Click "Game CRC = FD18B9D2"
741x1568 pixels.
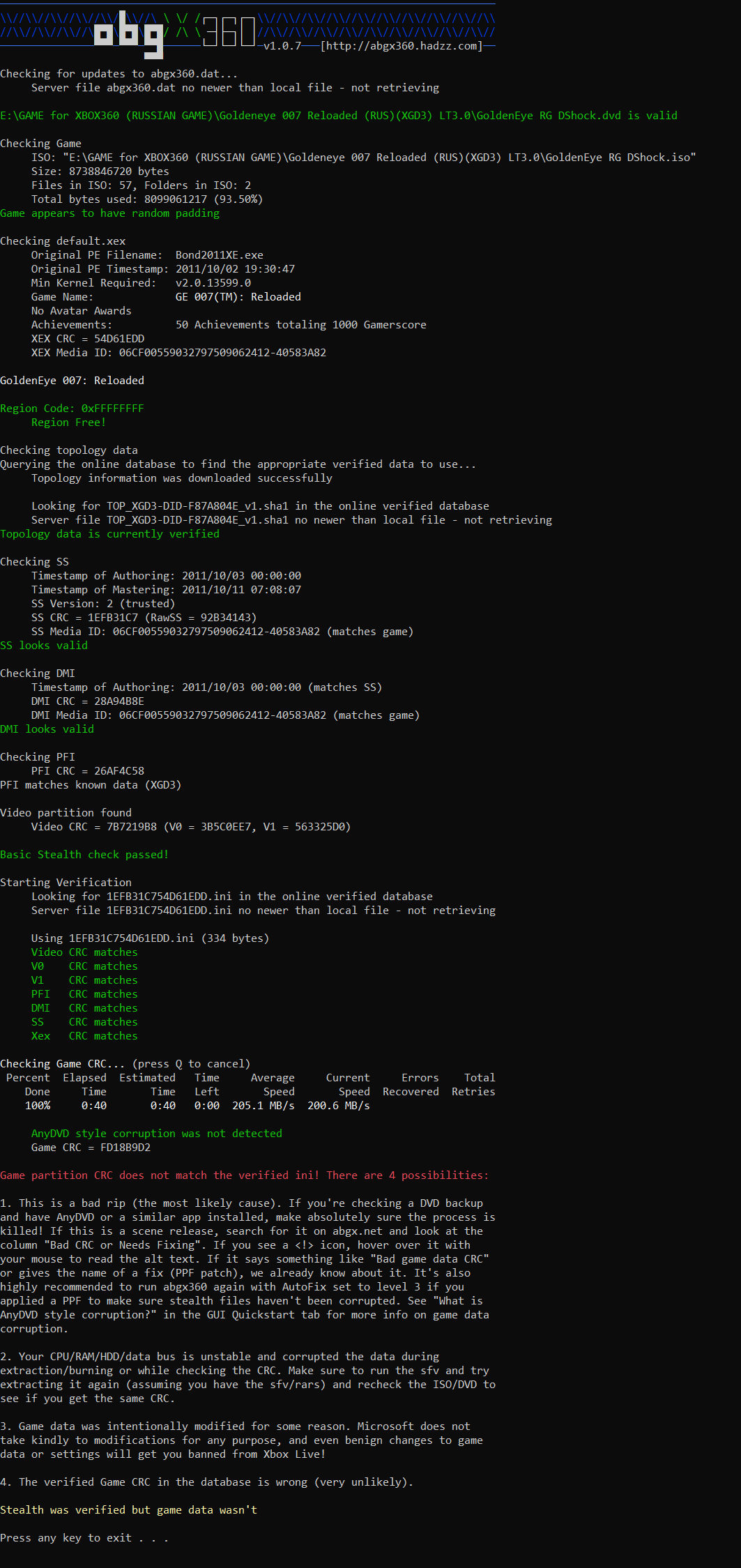coord(91,1148)
